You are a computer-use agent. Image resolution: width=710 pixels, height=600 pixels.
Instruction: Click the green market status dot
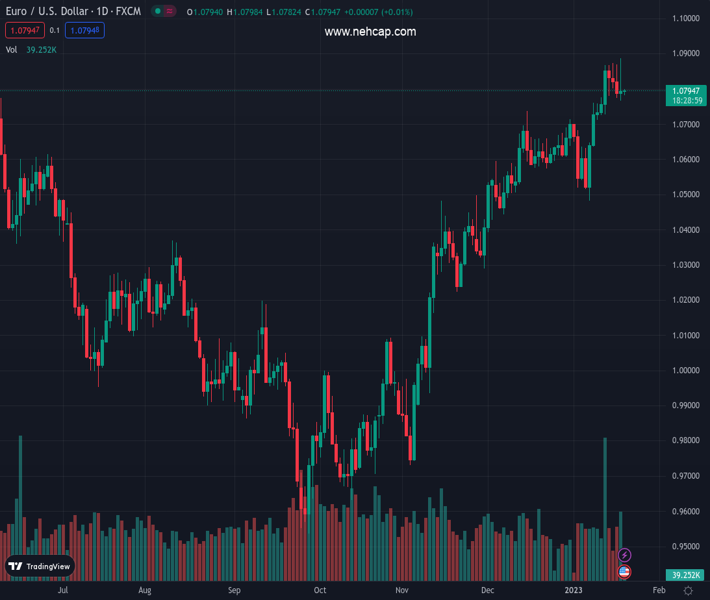click(x=157, y=12)
